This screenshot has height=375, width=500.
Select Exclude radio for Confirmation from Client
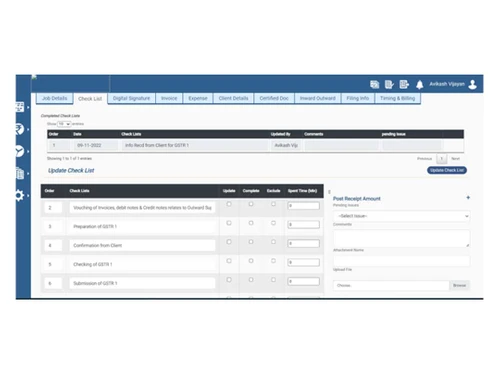click(273, 242)
